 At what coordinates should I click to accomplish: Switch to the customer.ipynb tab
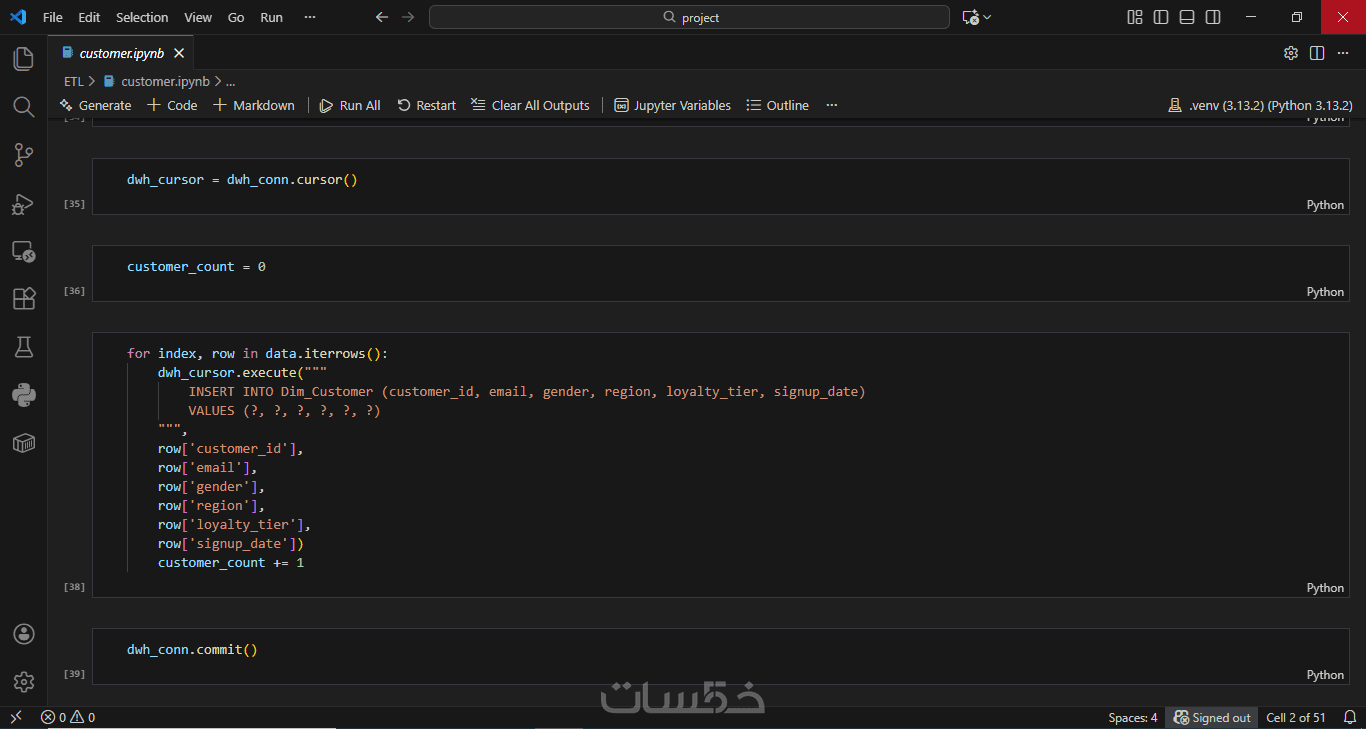121,53
